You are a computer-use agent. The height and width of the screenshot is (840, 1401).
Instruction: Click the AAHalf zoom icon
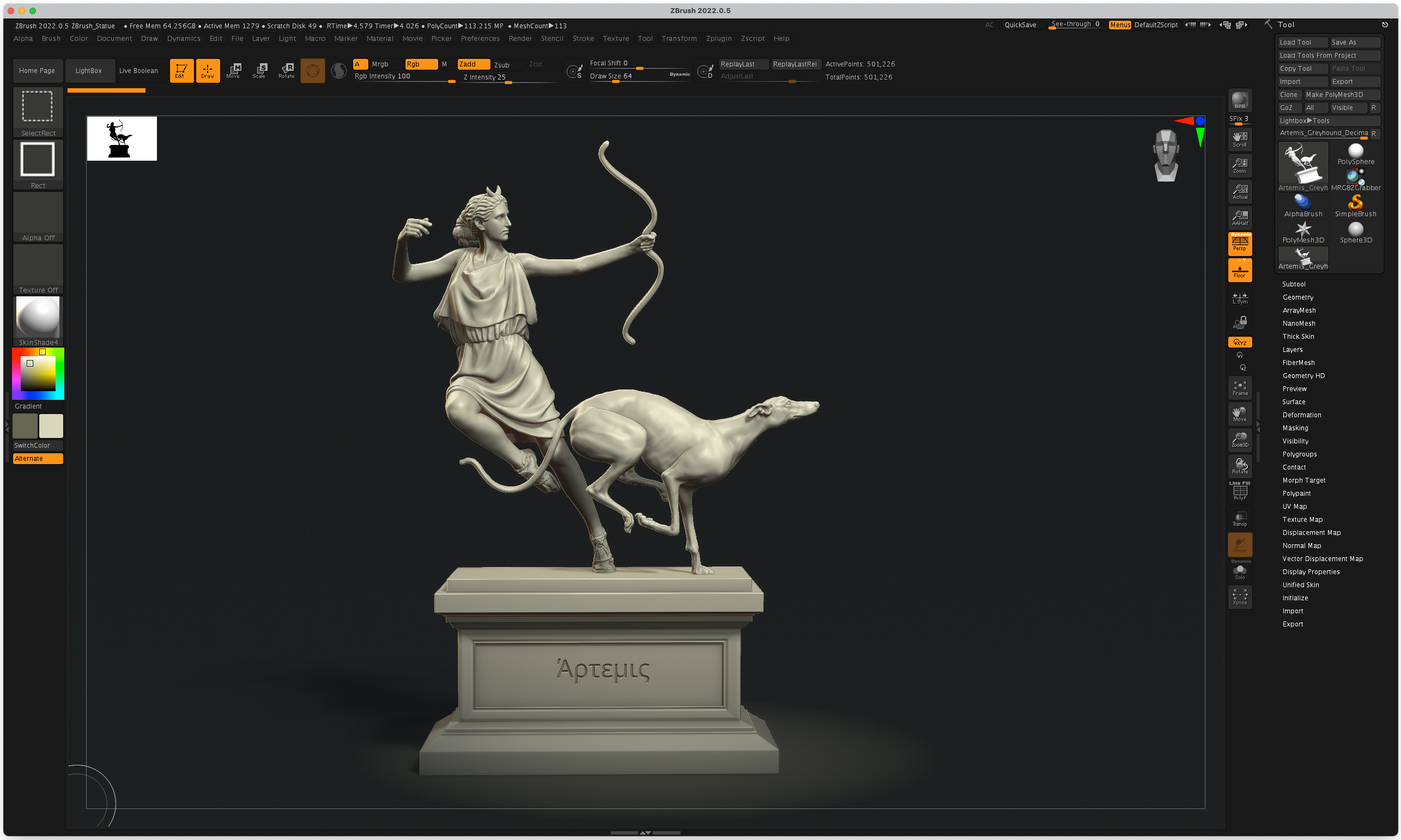[x=1239, y=217]
